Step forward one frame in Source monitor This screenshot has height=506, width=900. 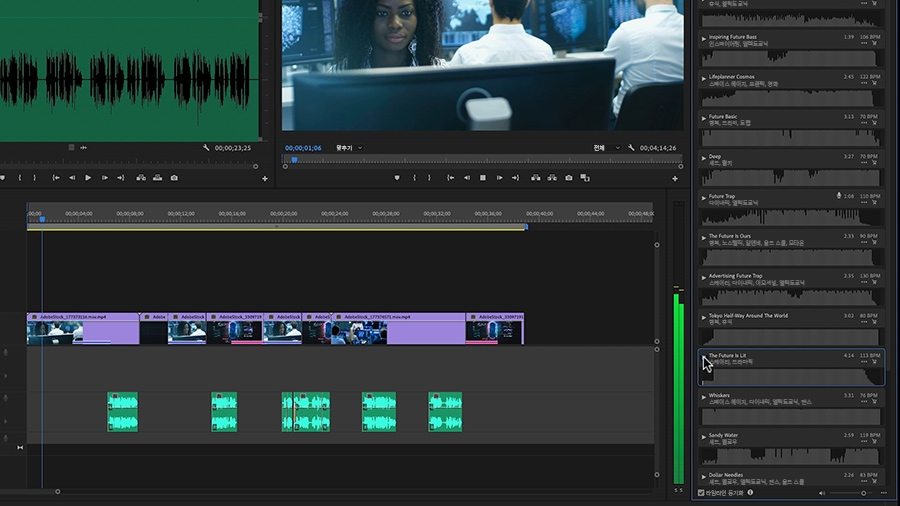pos(104,178)
